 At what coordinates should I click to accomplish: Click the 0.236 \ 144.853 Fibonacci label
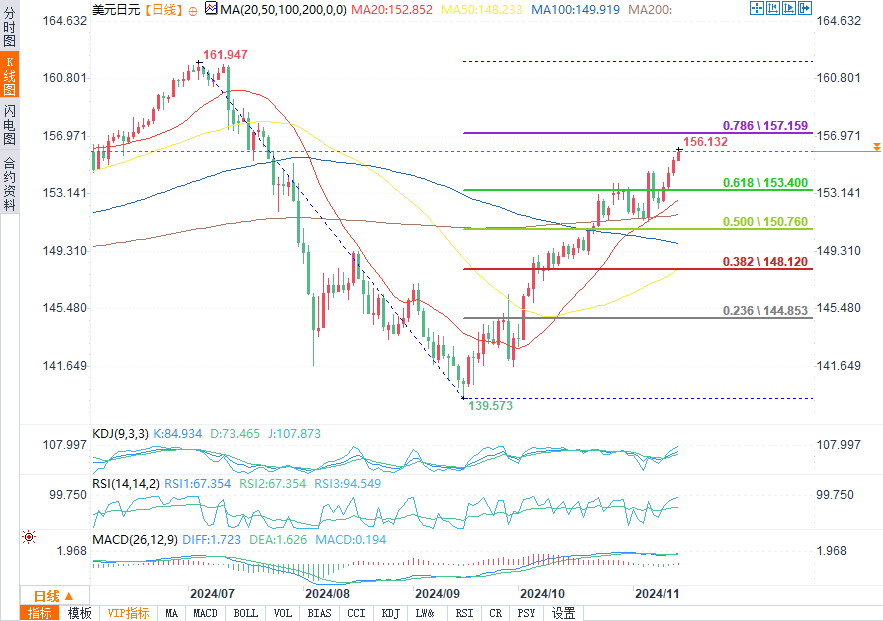[x=765, y=311]
